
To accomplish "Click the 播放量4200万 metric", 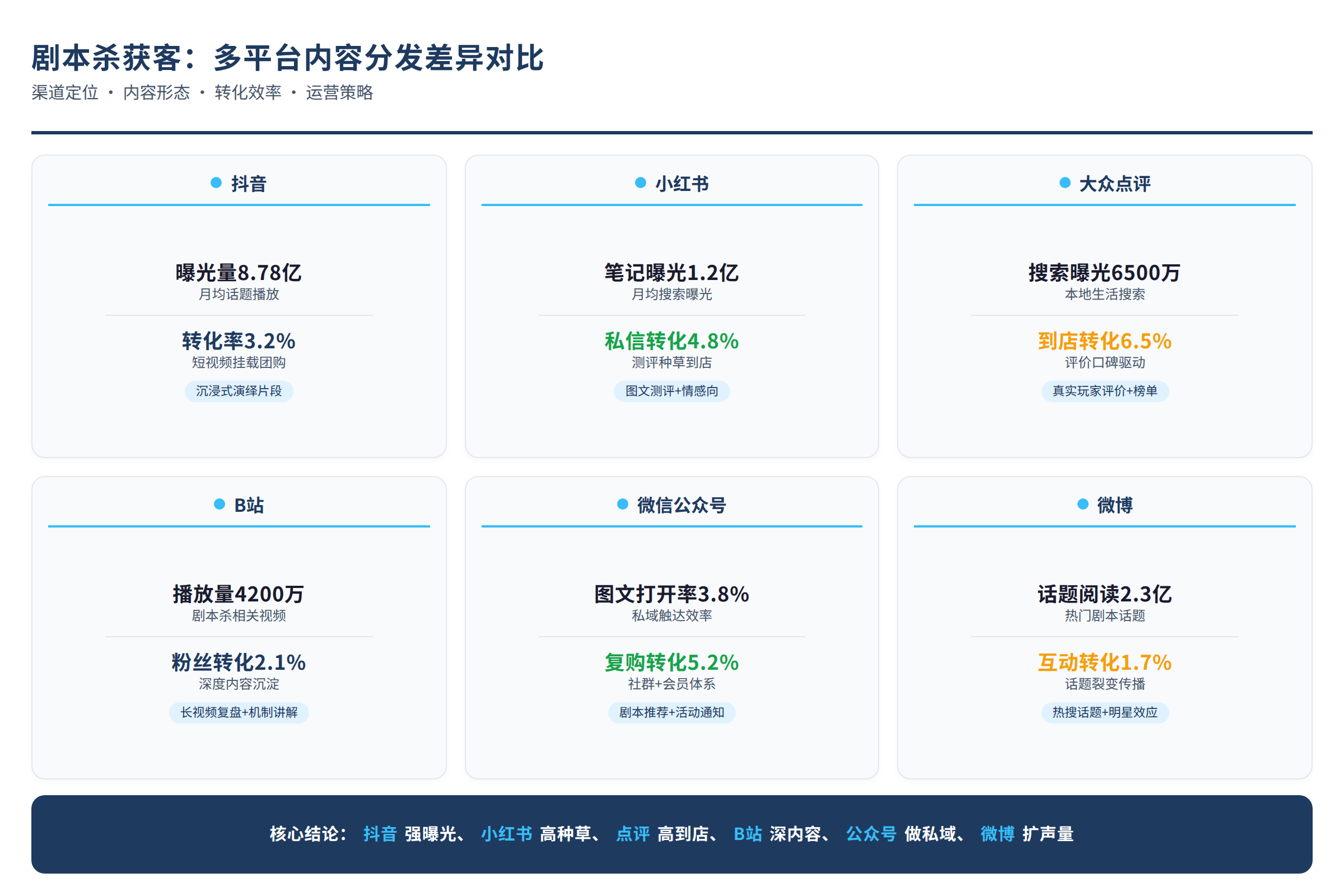I will [x=239, y=594].
